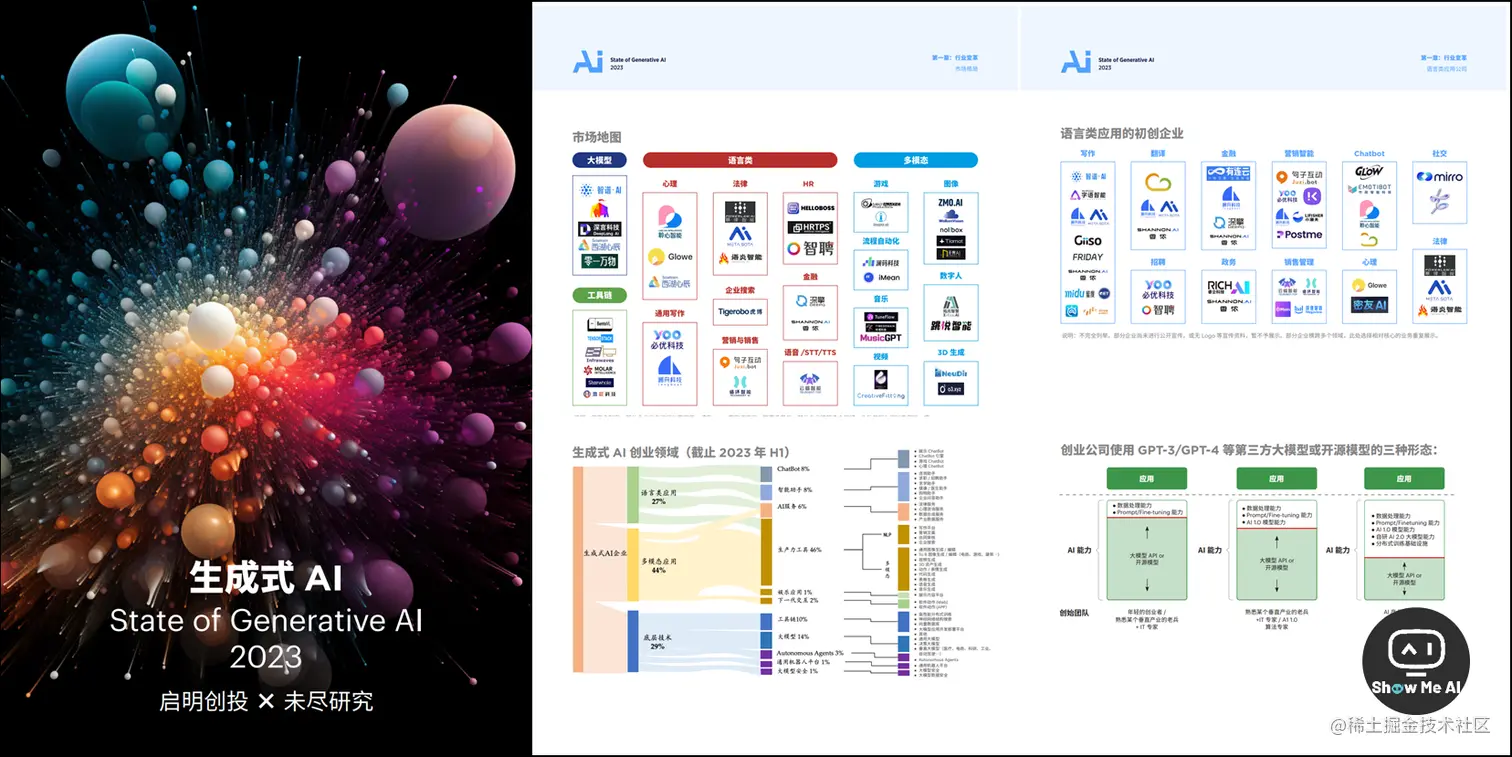
Task: Click the 销售管理 category label
Action: pos(1299,262)
